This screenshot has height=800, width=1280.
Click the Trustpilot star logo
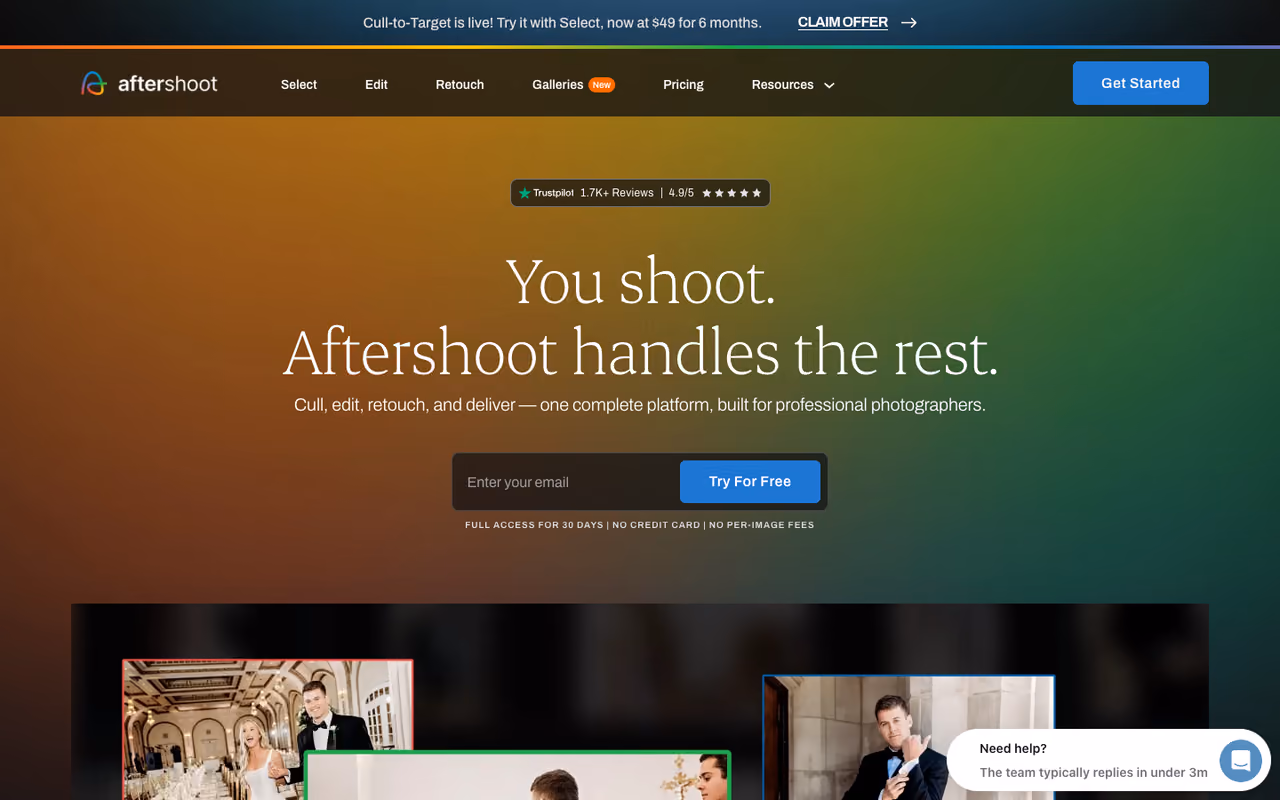[x=525, y=193]
